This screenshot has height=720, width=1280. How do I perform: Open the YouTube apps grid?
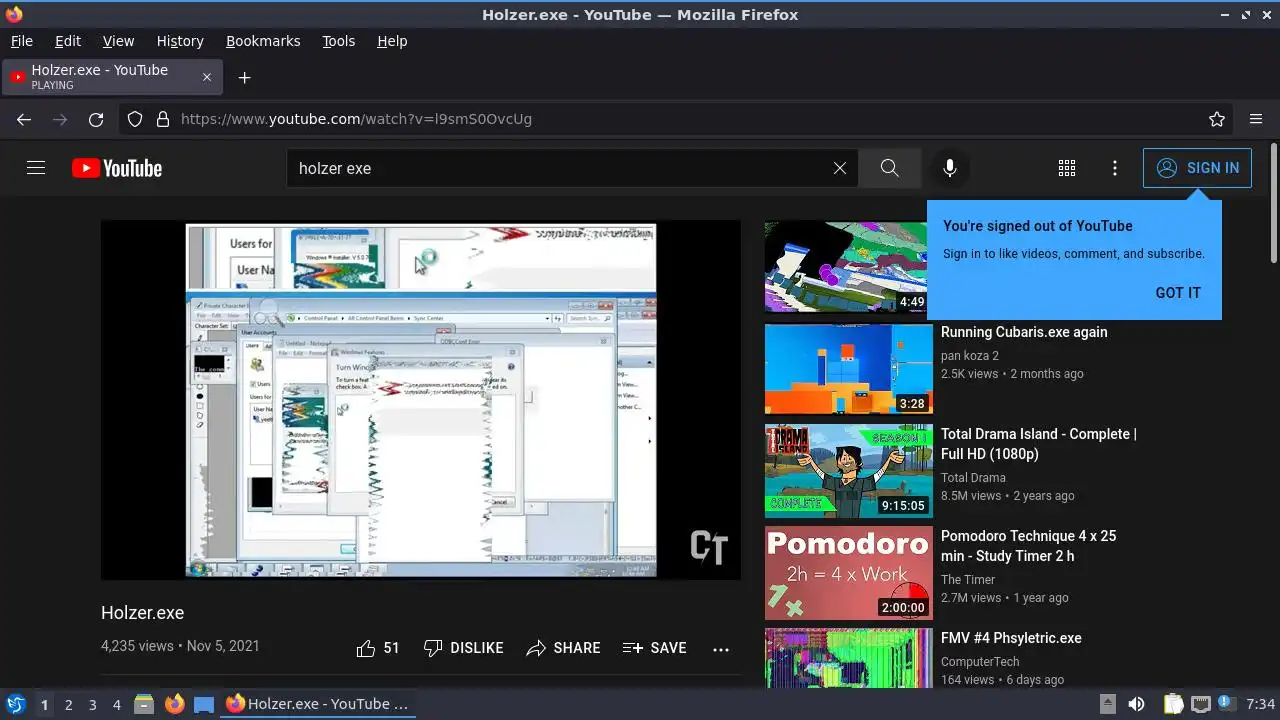pyautogui.click(x=1067, y=168)
